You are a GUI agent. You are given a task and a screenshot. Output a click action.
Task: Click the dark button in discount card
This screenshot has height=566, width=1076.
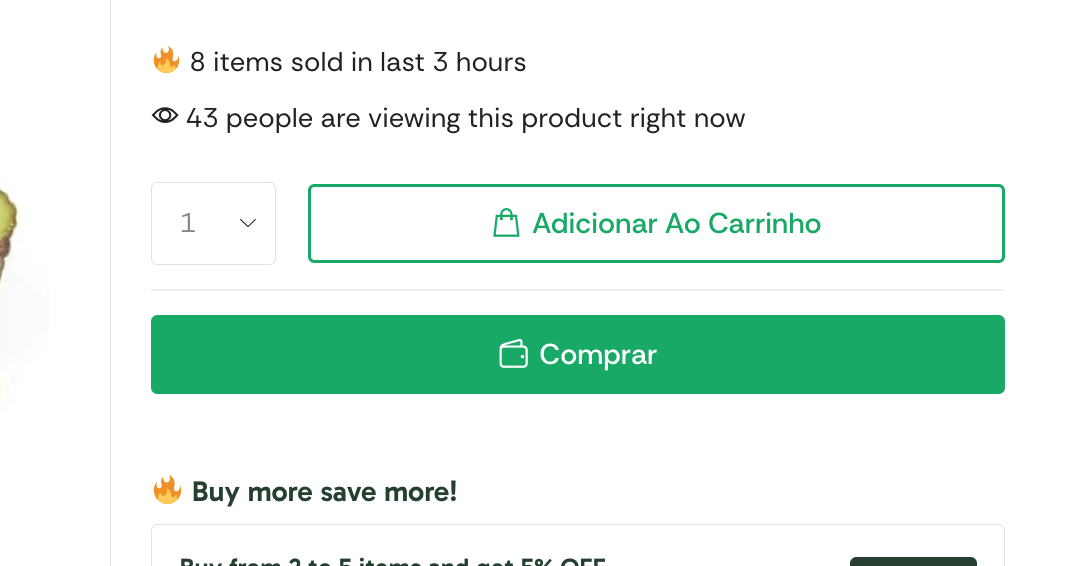913,562
